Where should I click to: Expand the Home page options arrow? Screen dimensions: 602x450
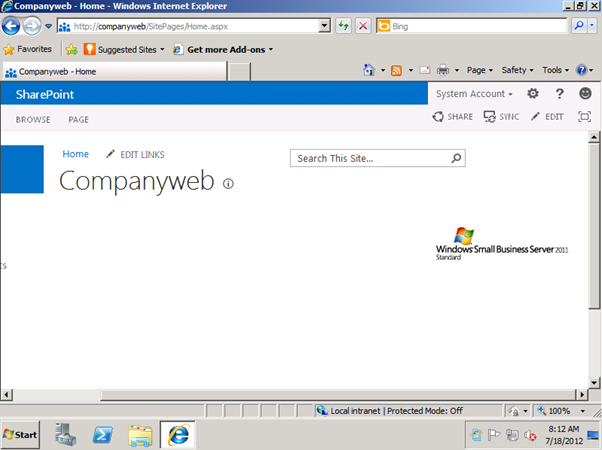tap(383, 70)
